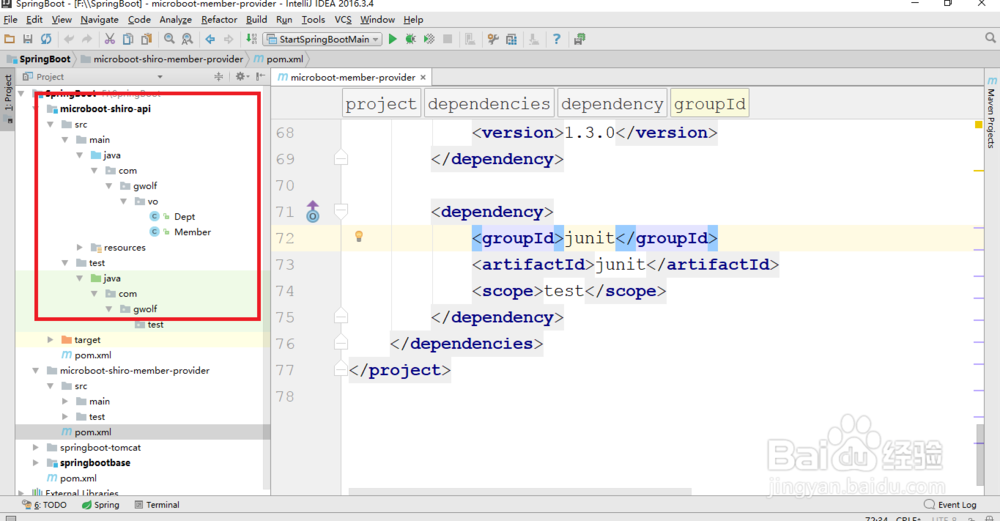Open the VCS menu
Image resolution: width=1000 pixels, height=521 pixels.
(343, 20)
